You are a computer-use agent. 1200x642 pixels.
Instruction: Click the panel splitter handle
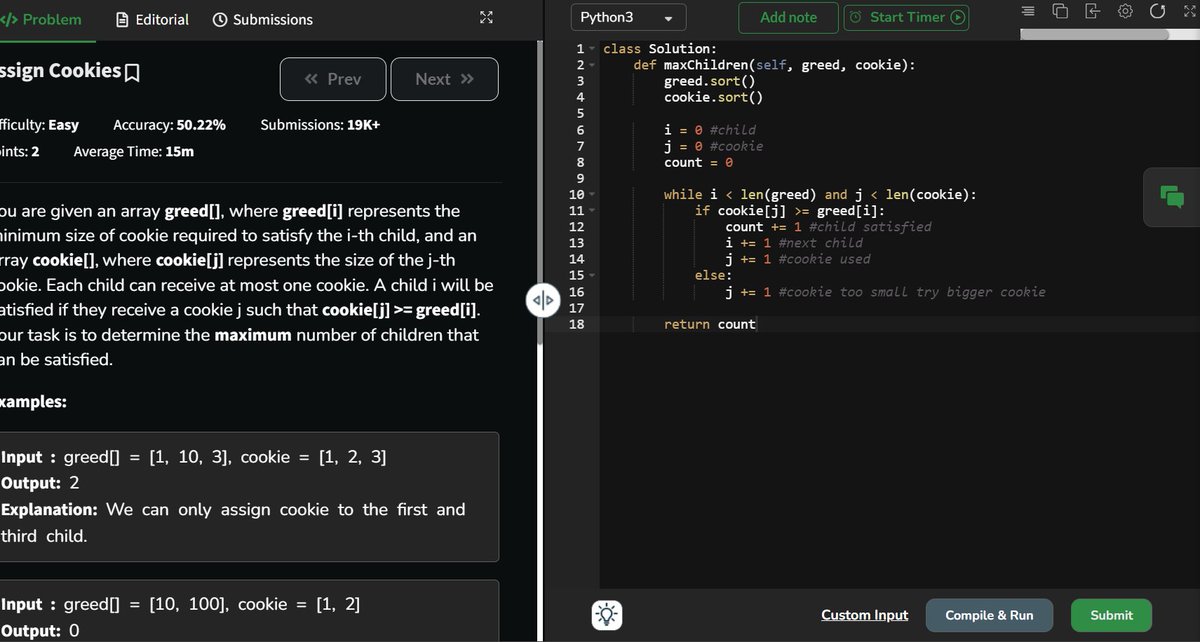tap(542, 300)
